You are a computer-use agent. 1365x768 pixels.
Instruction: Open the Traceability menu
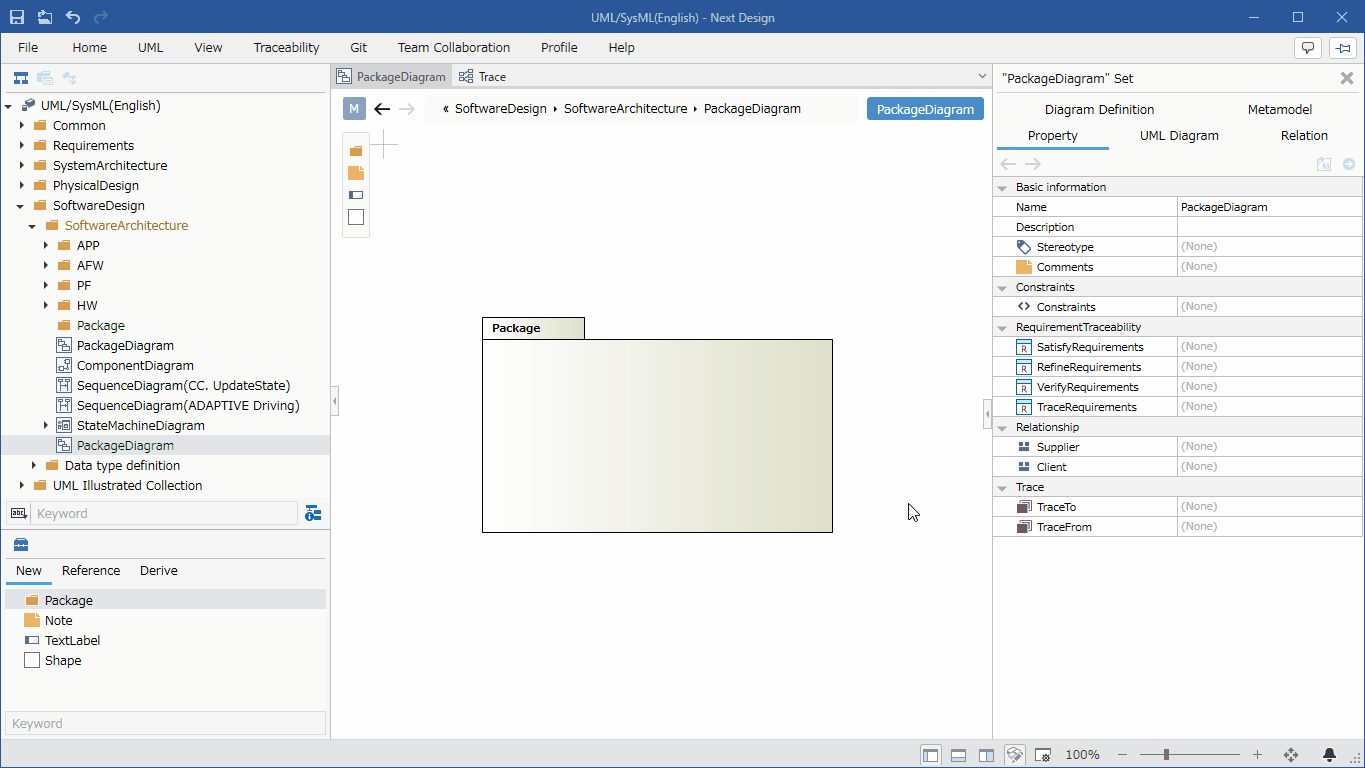pyautogui.click(x=286, y=47)
